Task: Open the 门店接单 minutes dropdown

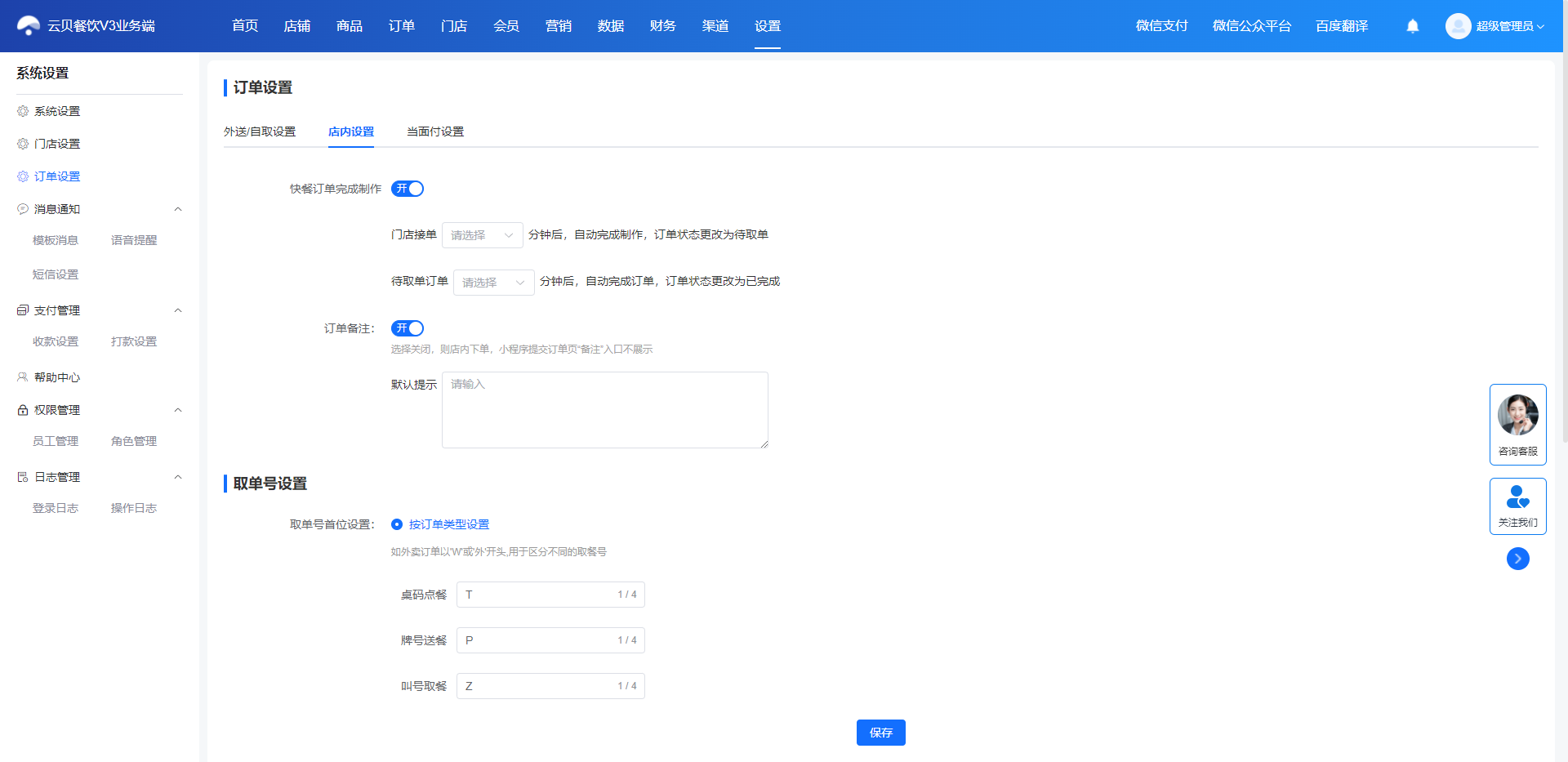Action: click(483, 235)
